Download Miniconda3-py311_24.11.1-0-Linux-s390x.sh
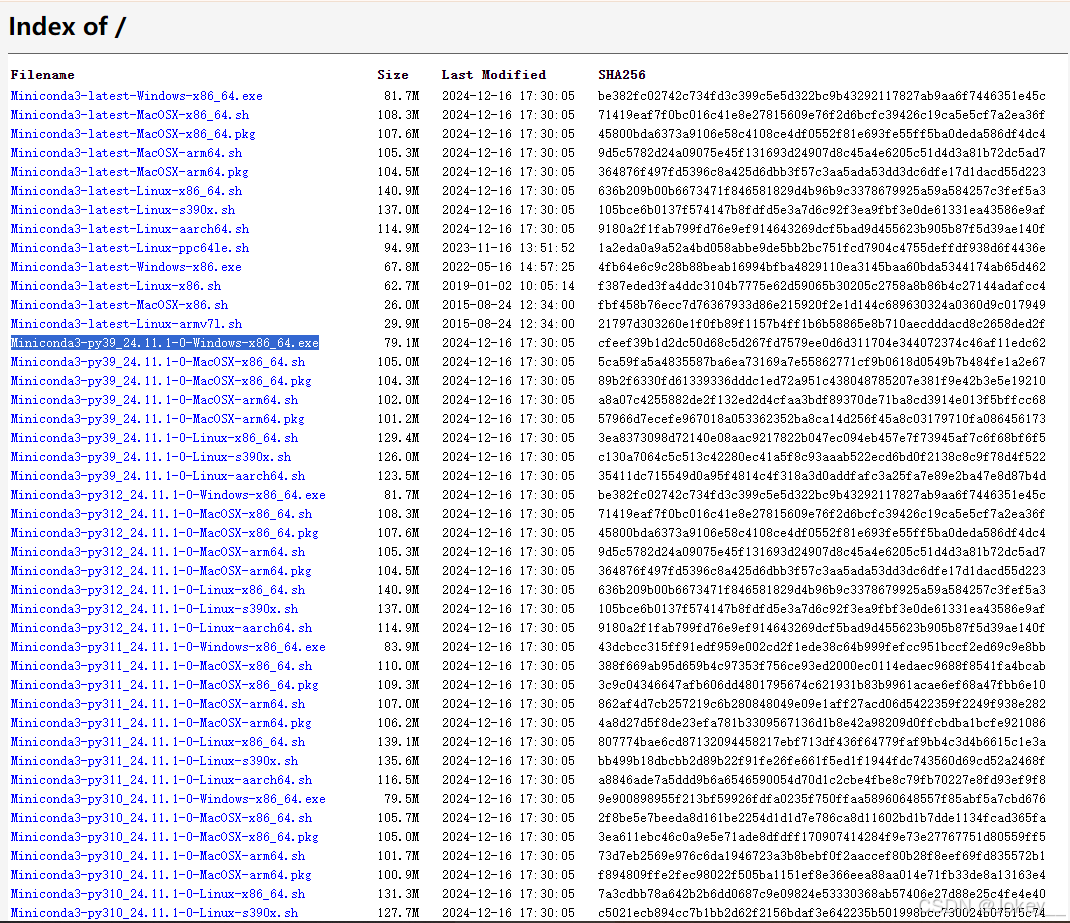 click(x=154, y=761)
